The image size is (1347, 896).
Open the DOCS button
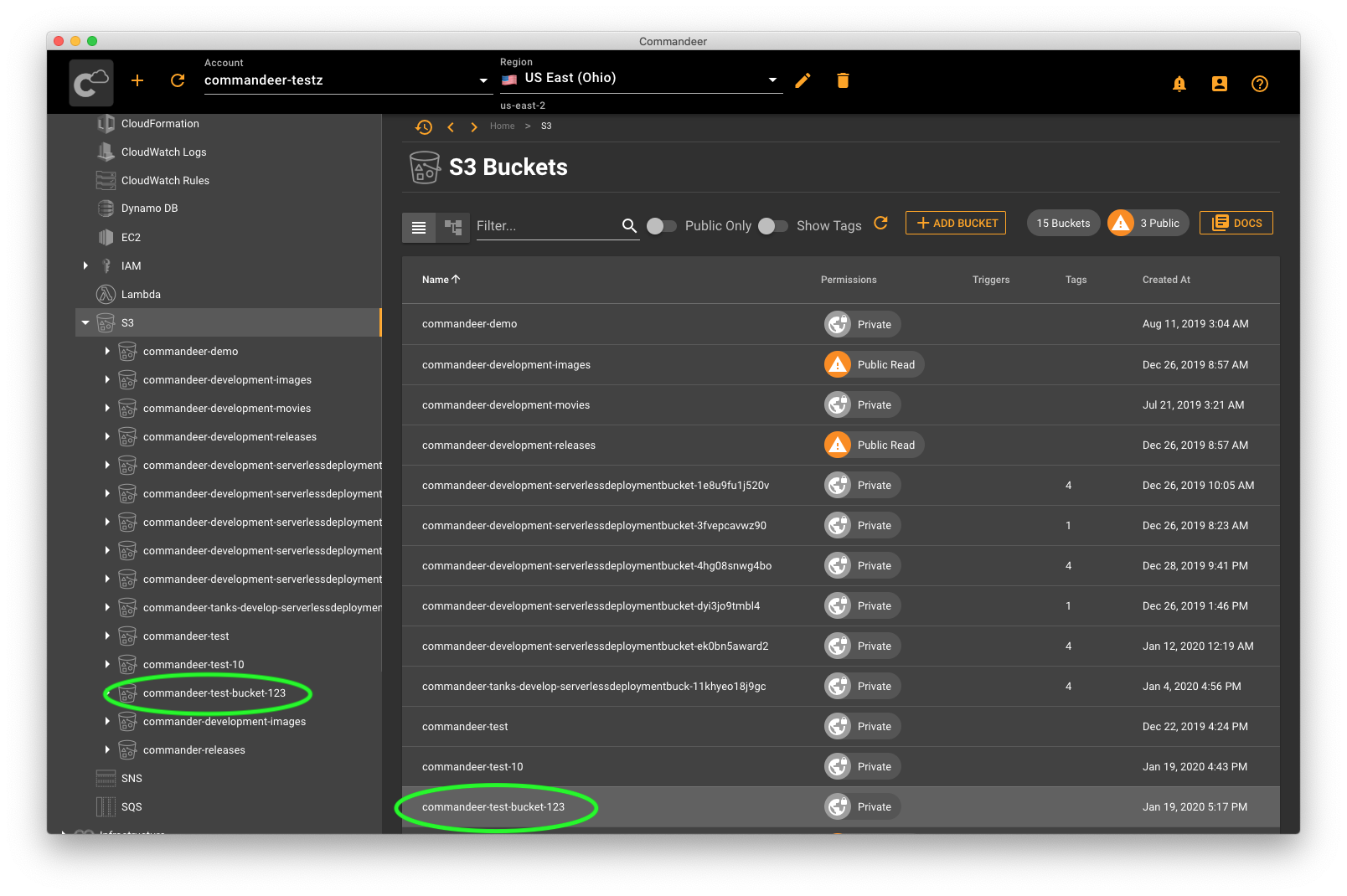pyautogui.click(x=1236, y=223)
